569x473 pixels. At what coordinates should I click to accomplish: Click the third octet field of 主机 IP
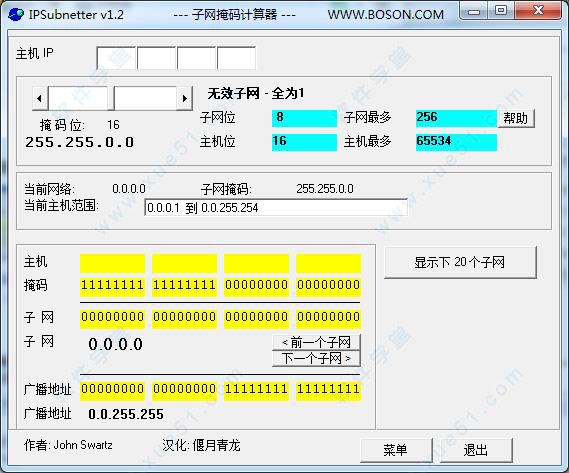click(197, 58)
